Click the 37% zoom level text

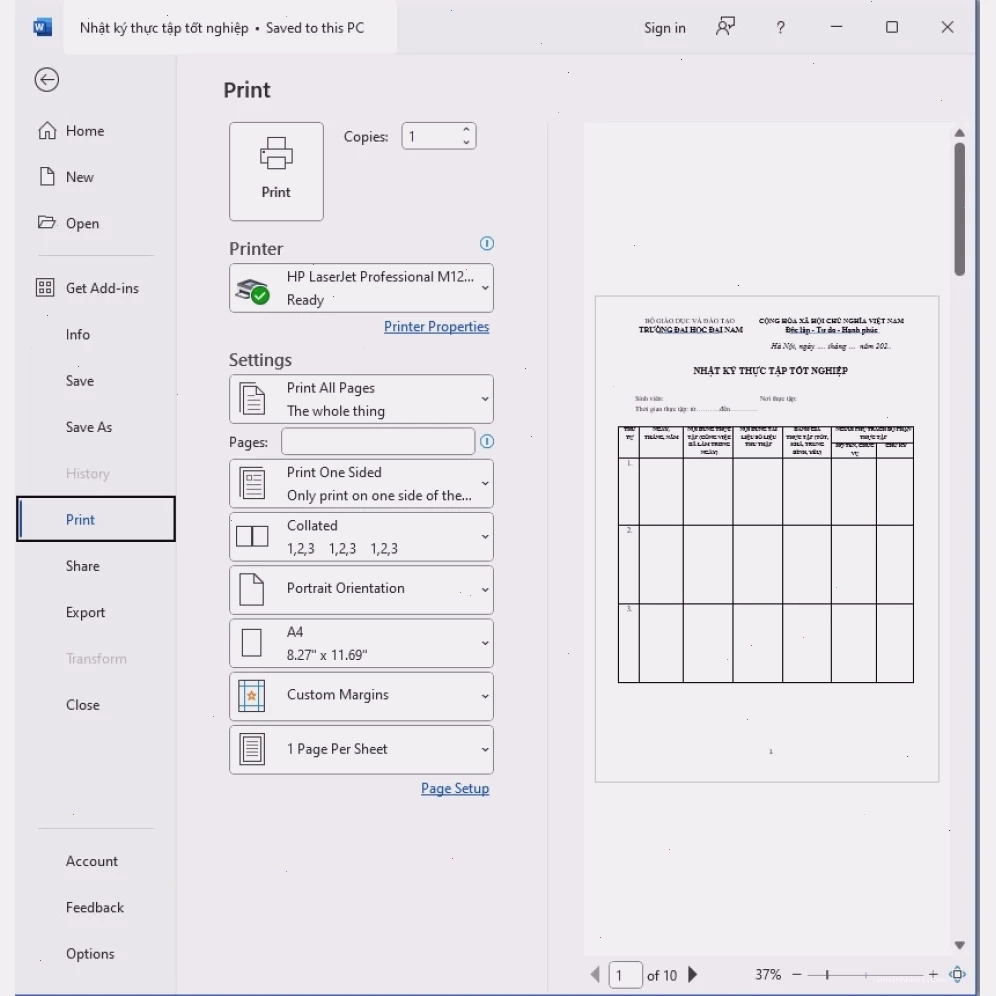point(768,974)
